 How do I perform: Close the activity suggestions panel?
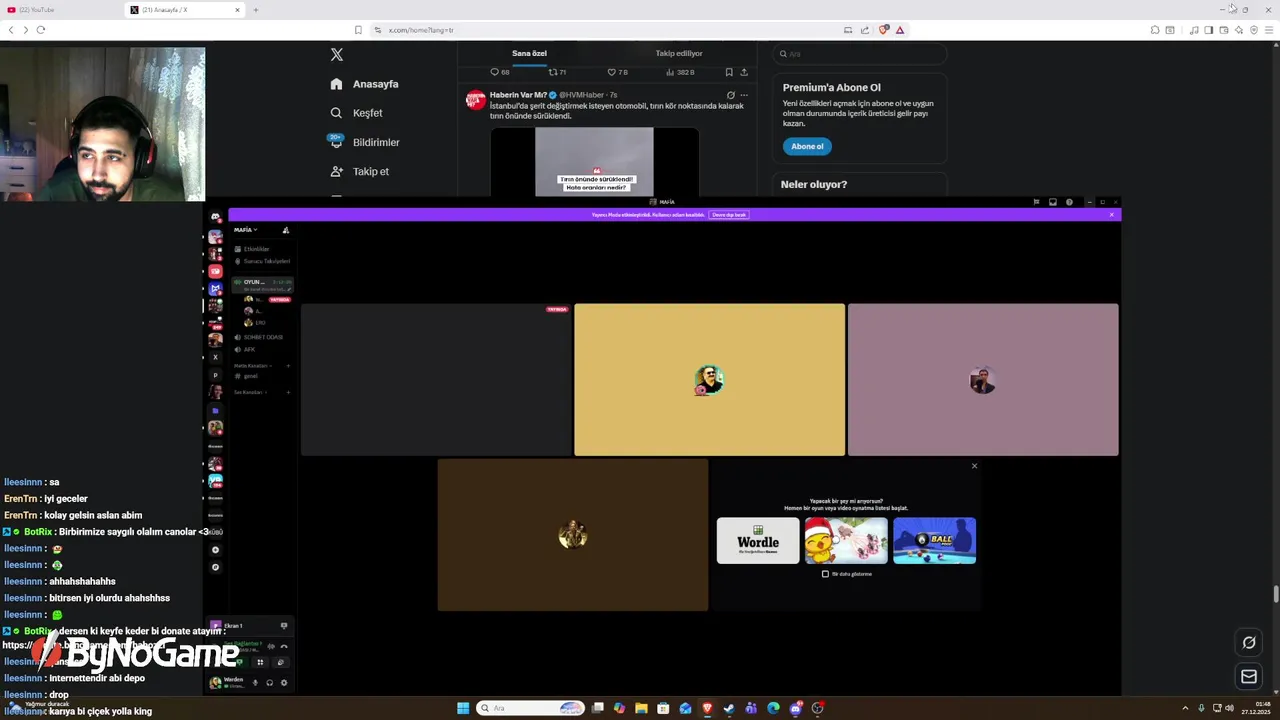click(x=974, y=466)
